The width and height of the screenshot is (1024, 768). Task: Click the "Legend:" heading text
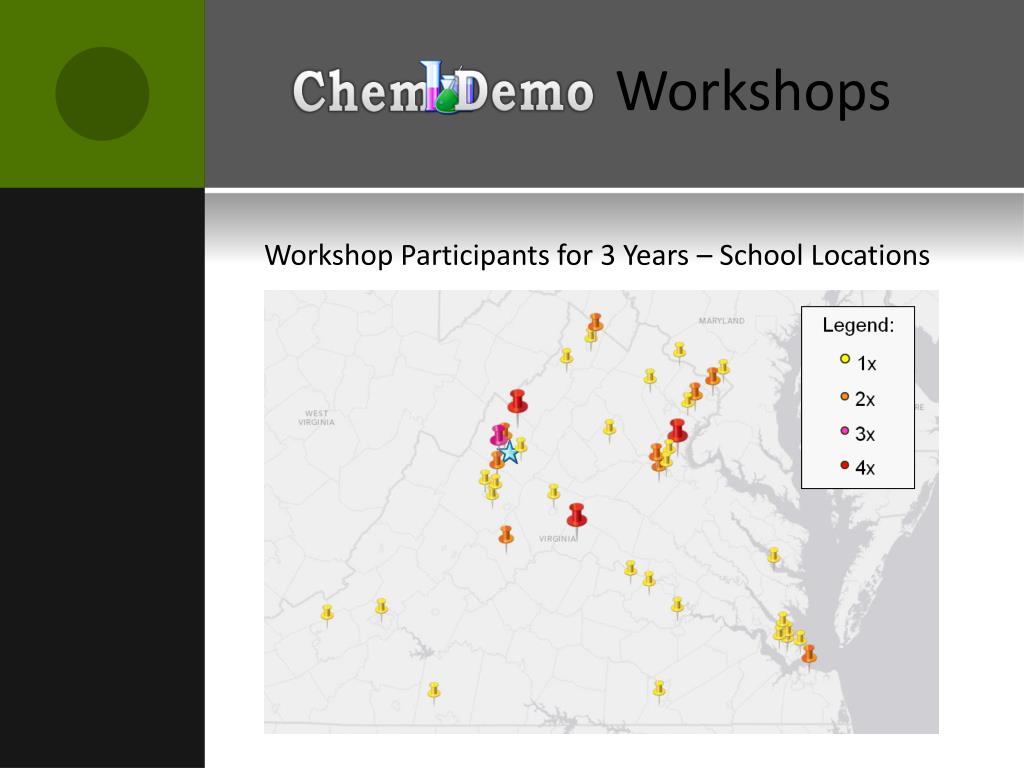[x=858, y=325]
